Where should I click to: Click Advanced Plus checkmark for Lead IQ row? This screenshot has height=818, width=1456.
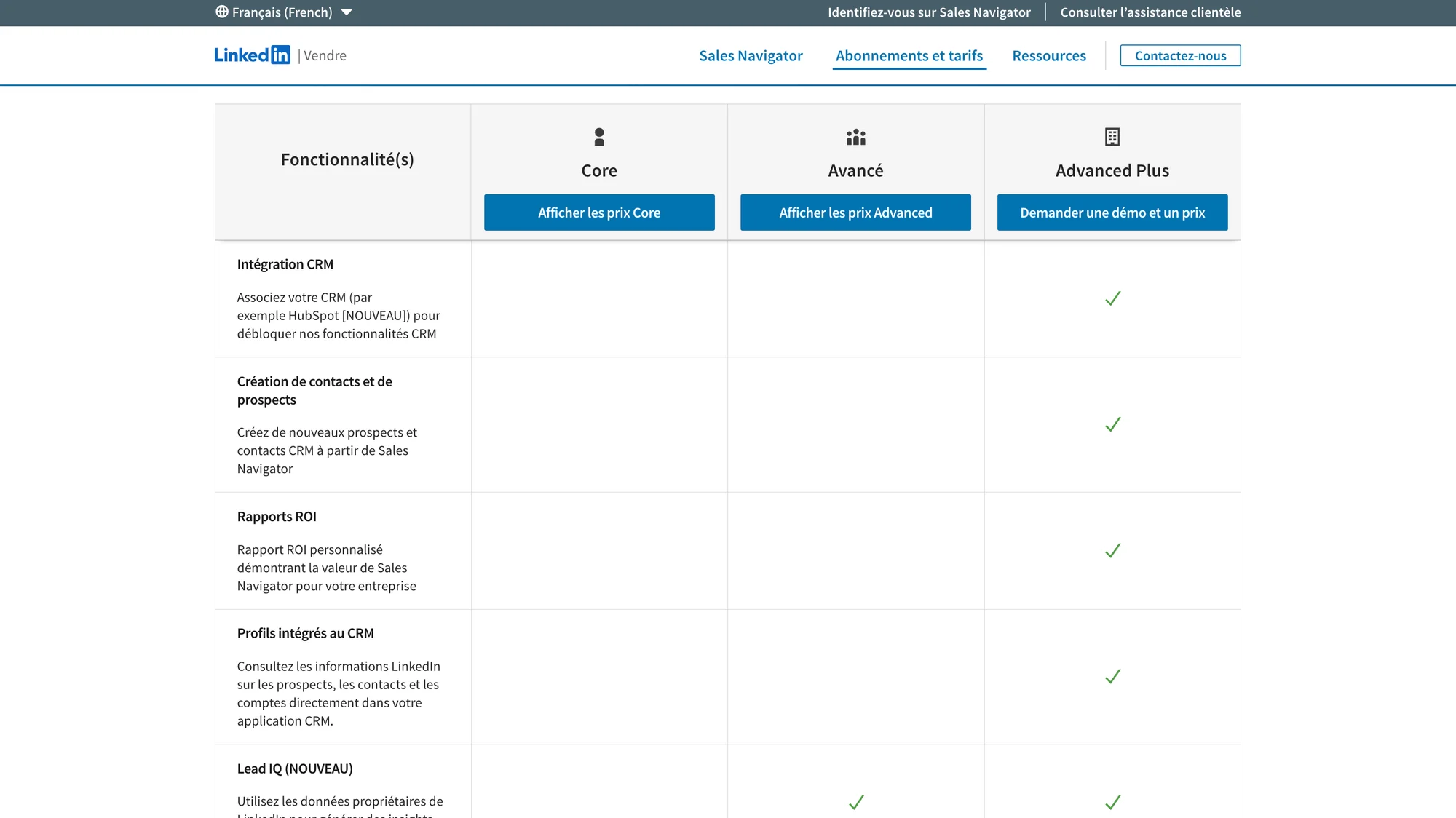[1112, 802]
